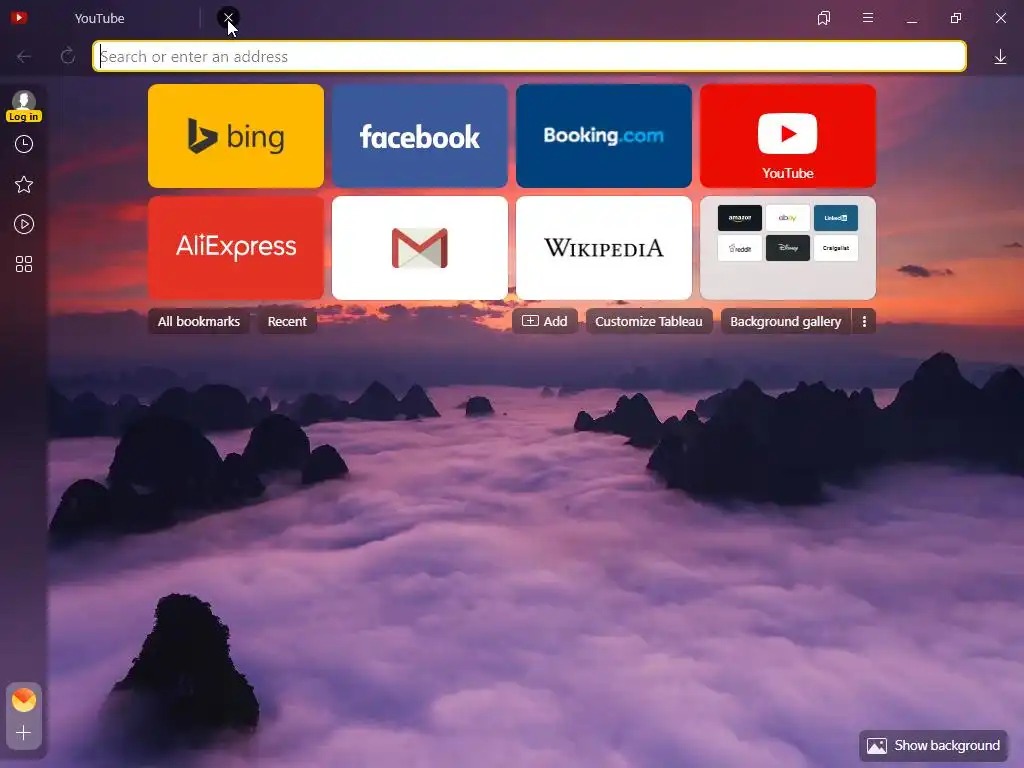
Task: Open All bookmarks
Action: (199, 321)
